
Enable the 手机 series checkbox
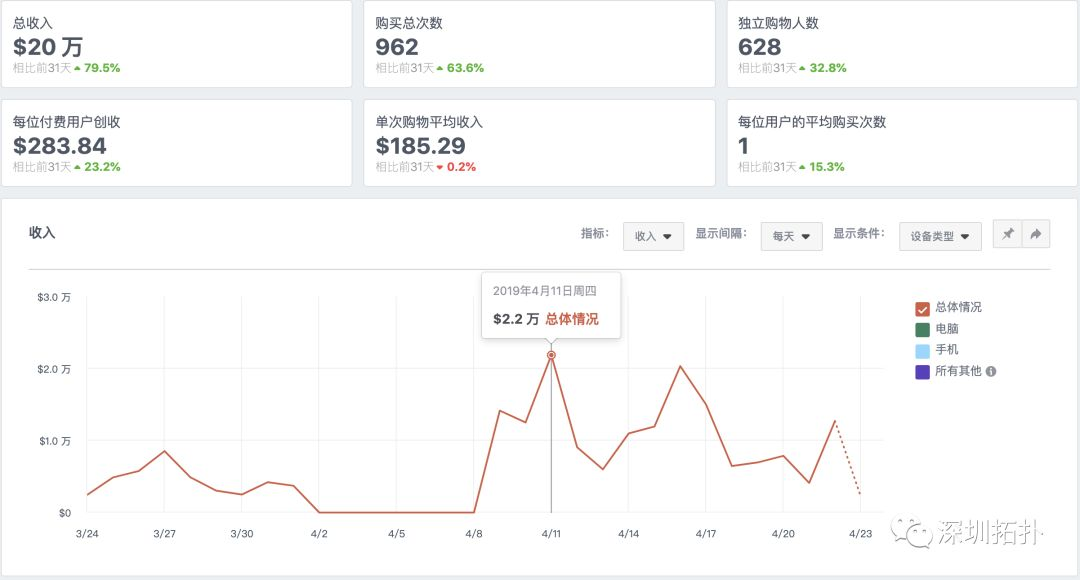pos(922,350)
